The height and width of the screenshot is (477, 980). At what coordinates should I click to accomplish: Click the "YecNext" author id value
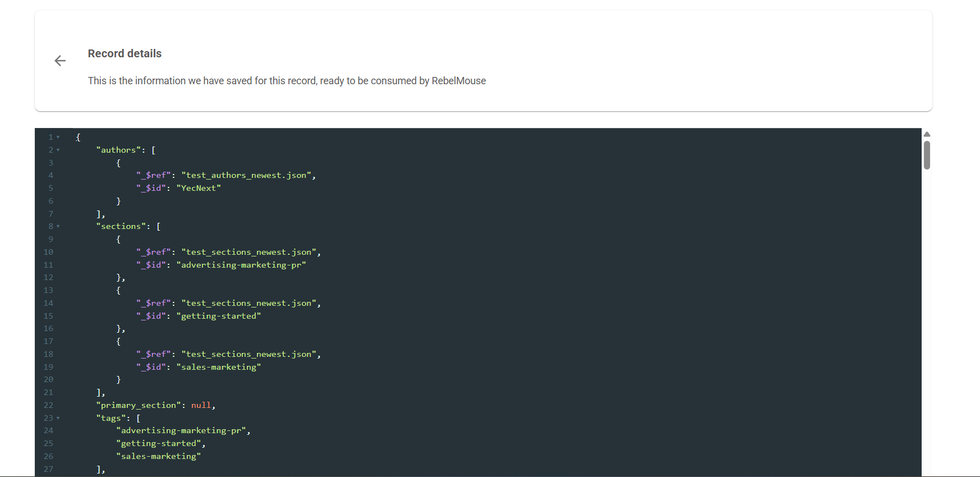pyautogui.click(x=199, y=188)
